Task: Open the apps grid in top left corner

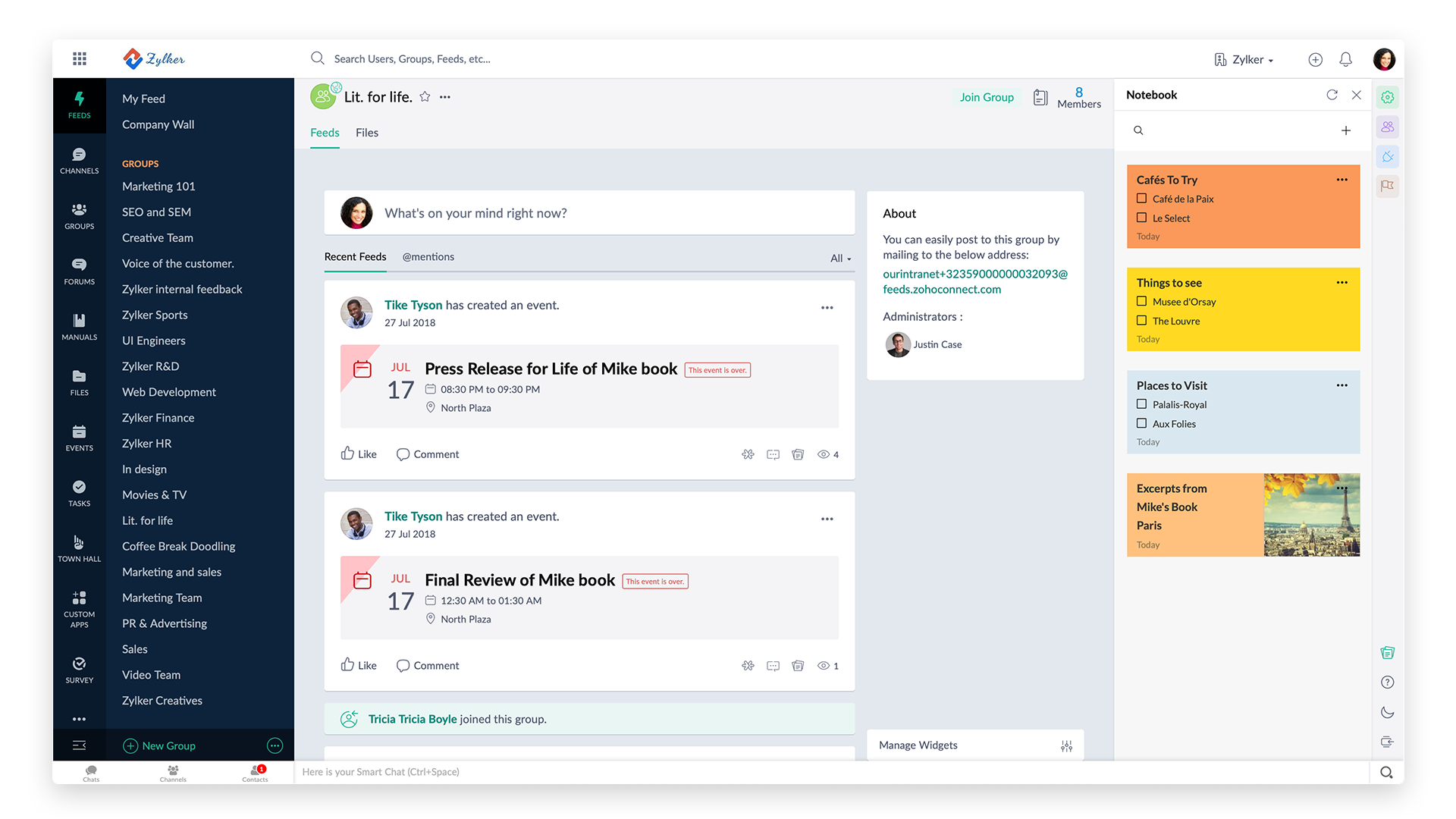Action: (x=79, y=58)
